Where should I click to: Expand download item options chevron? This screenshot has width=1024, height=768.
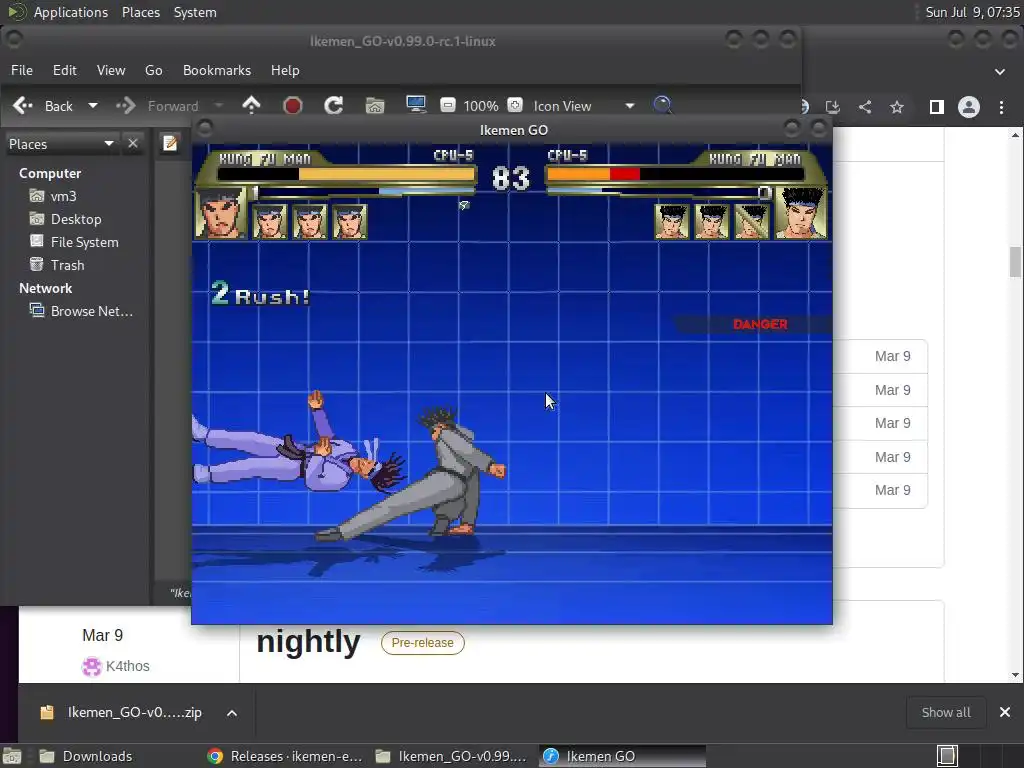click(x=232, y=713)
